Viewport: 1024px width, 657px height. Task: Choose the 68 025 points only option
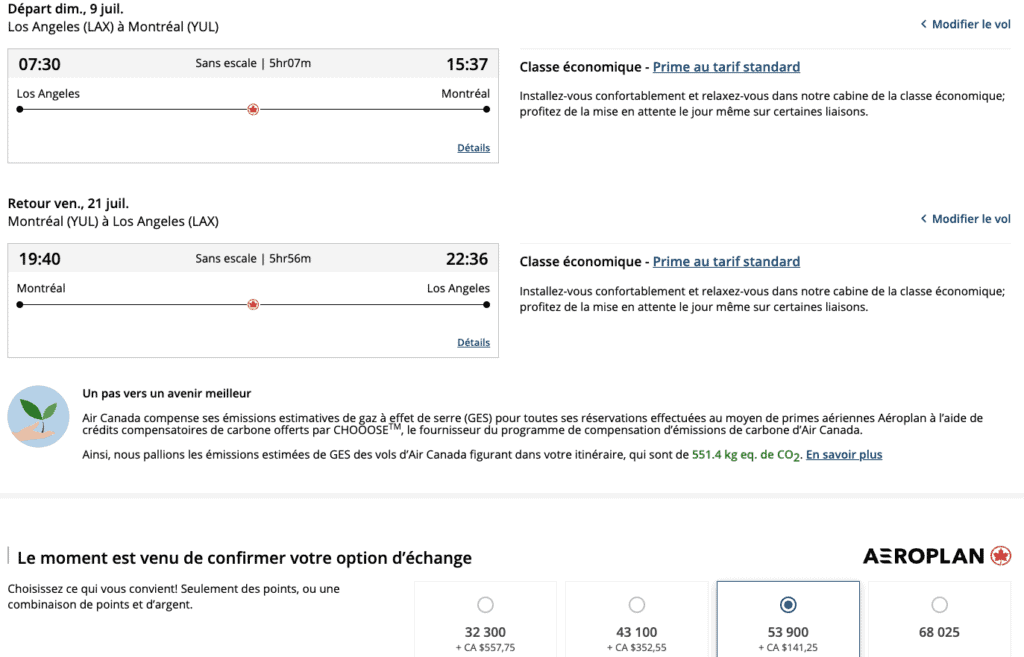(939, 604)
